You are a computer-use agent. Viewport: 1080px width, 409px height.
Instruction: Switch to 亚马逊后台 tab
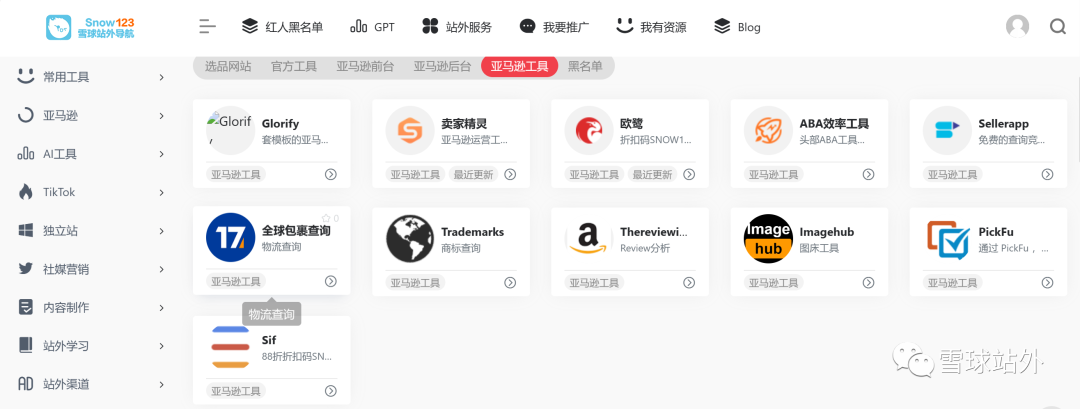(x=443, y=67)
